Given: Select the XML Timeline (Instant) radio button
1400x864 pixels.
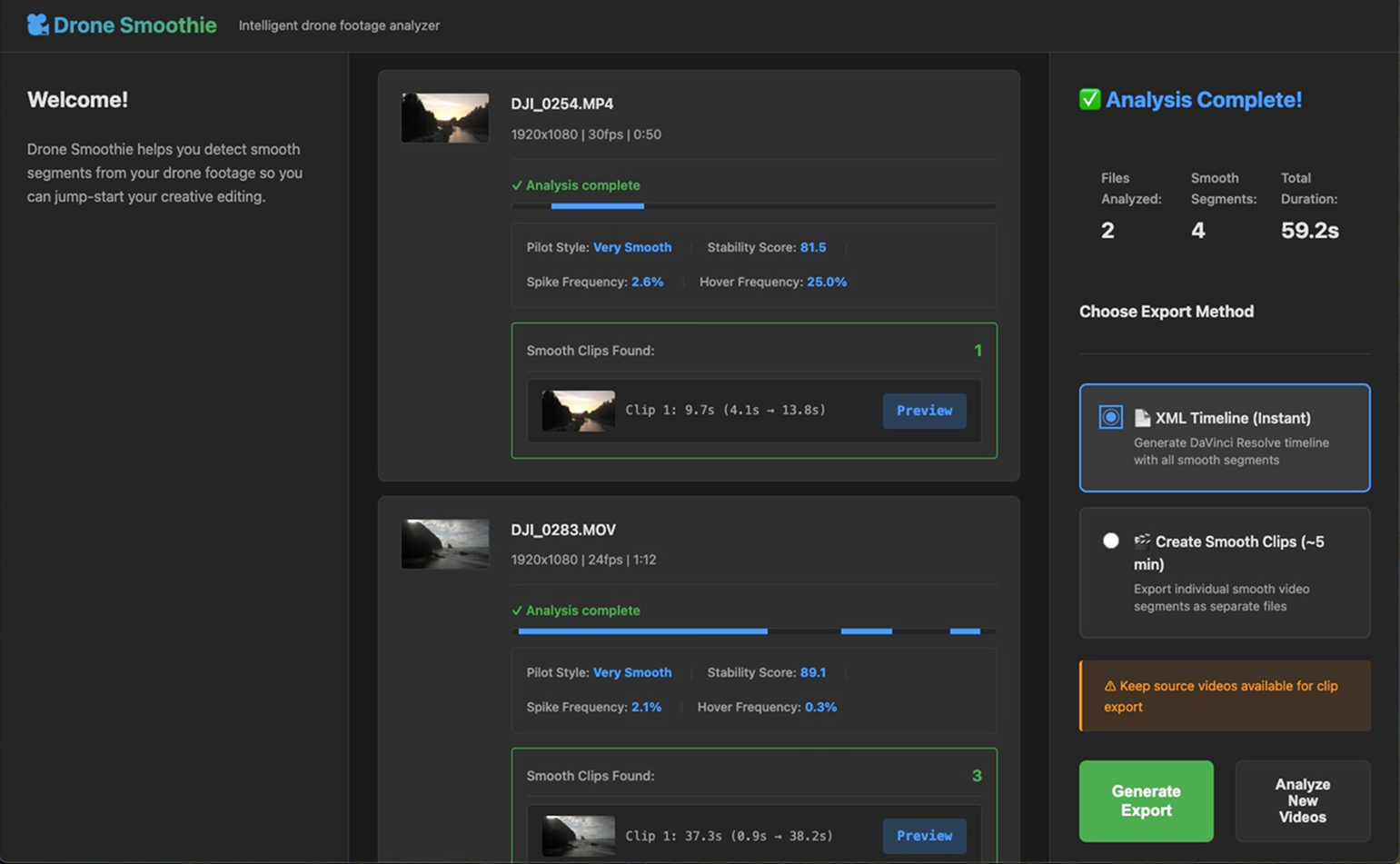Looking at the screenshot, I should [x=1110, y=417].
